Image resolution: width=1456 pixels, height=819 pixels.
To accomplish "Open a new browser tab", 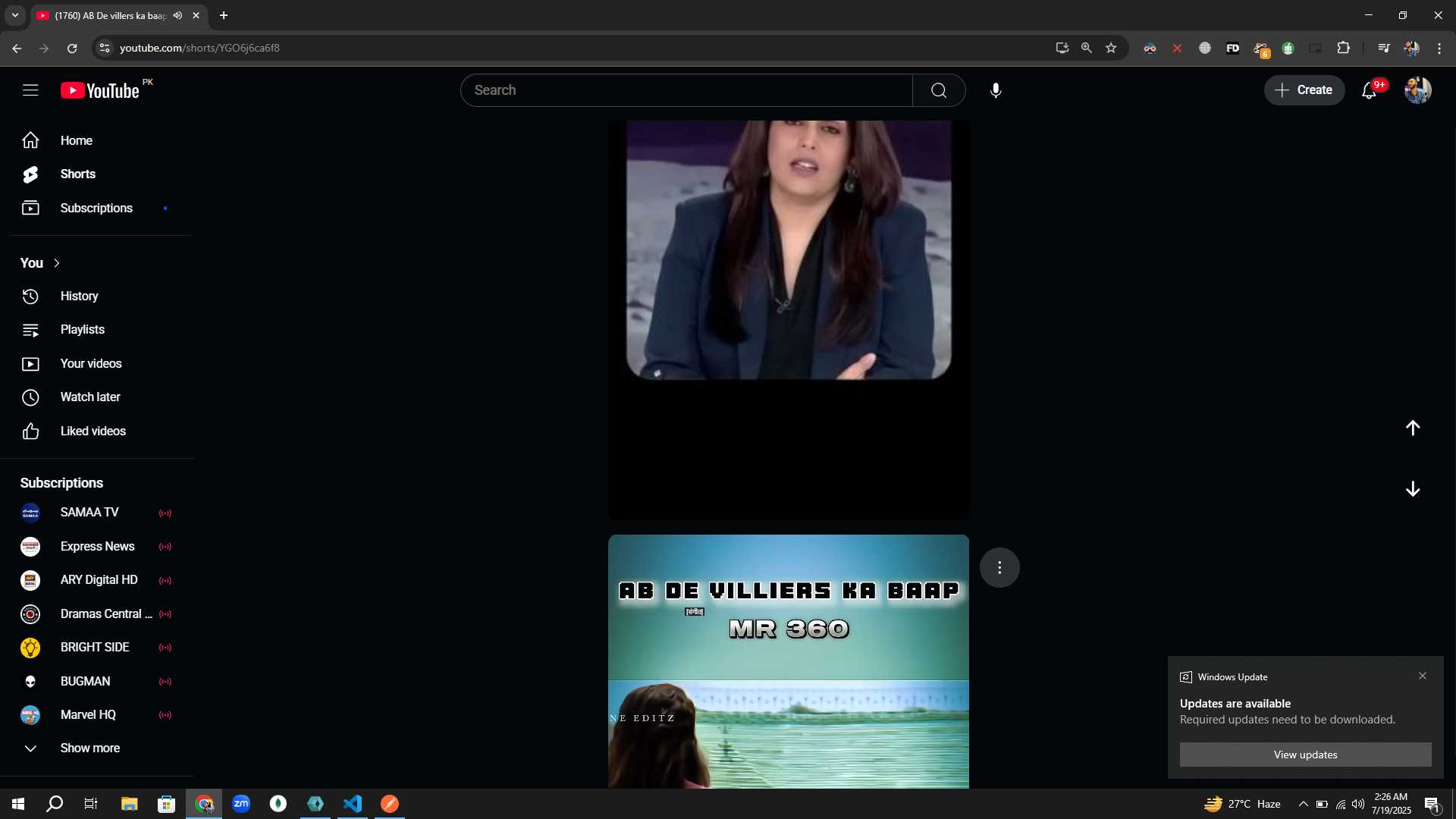I will 224,15.
